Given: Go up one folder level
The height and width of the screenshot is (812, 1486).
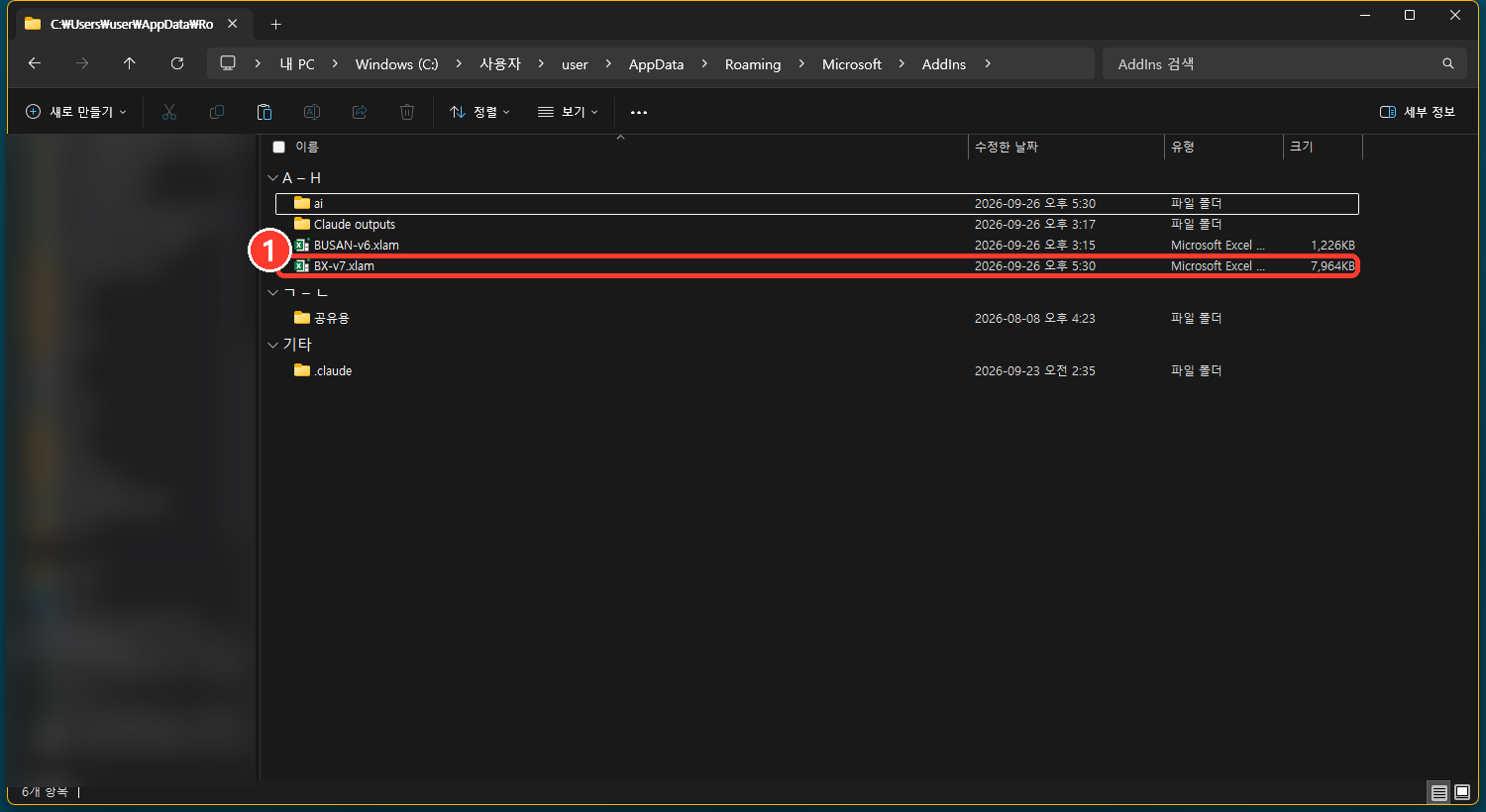Looking at the screenshot, I should pyautogui.click(x=130, y=63).
